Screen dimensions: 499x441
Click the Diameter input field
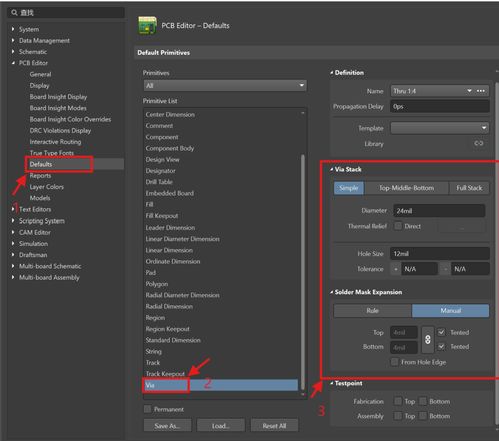coord(439,211)
